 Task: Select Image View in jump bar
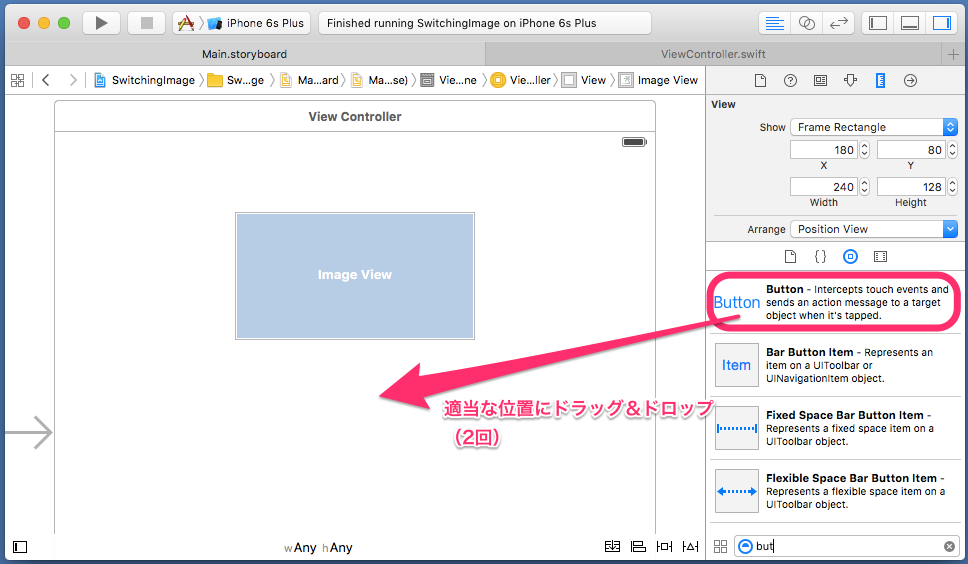coord(658,80)
